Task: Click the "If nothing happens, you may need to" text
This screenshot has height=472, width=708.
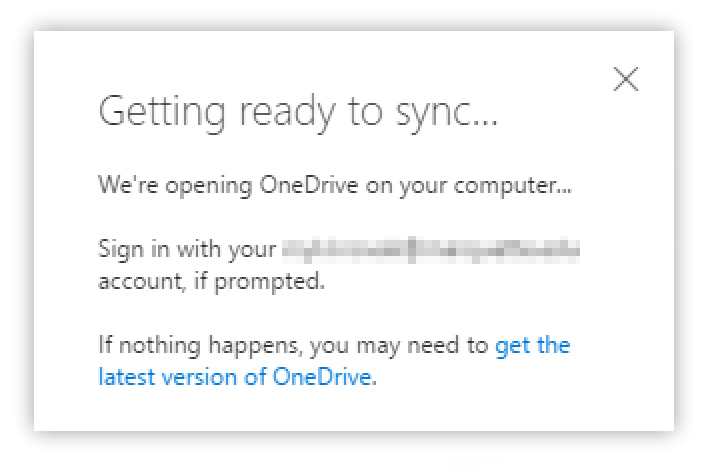Action: pyautogui.click(x=295, y=346)
